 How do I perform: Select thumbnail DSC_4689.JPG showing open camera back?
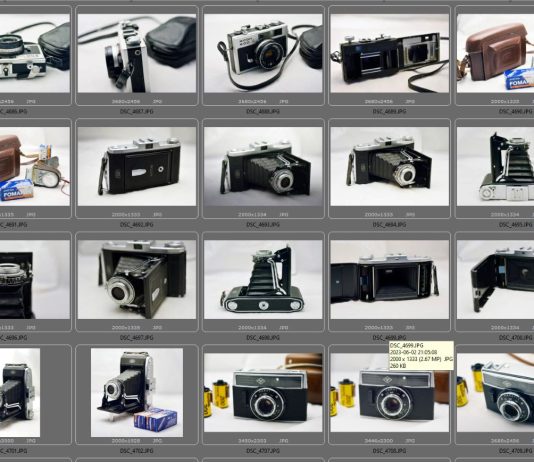(390, 53)
